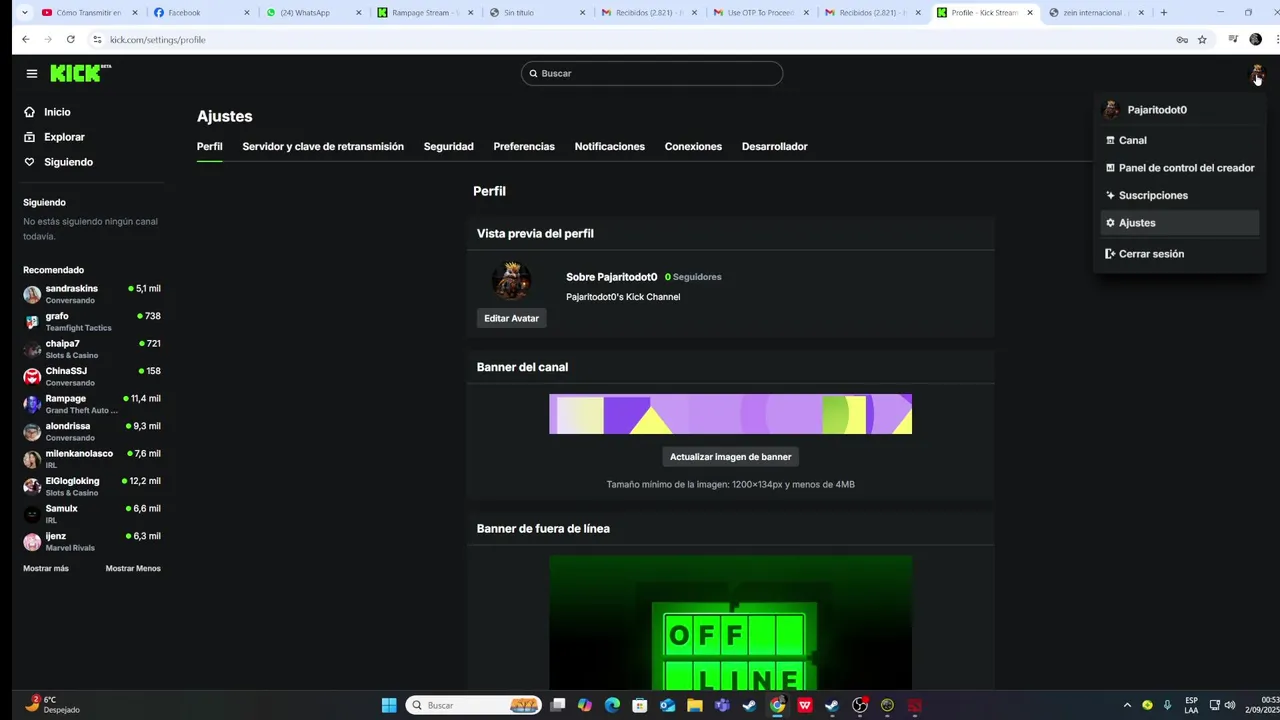Screen dimensions: 1280x720
Task: Click the address bar showing kick.com/settings/profile
Action: [630, 39]
